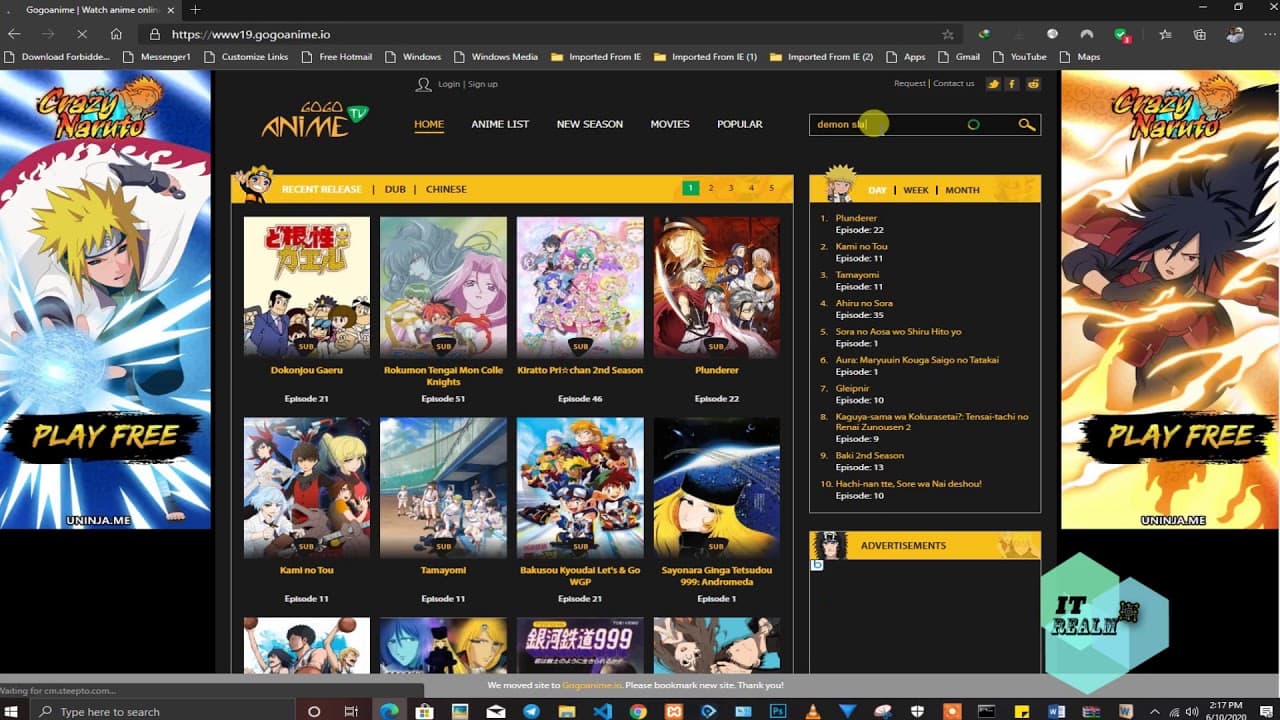Click the GogoAnime TV logo
This screenshot has height=720, width=1280.
[x=315, y=121]
